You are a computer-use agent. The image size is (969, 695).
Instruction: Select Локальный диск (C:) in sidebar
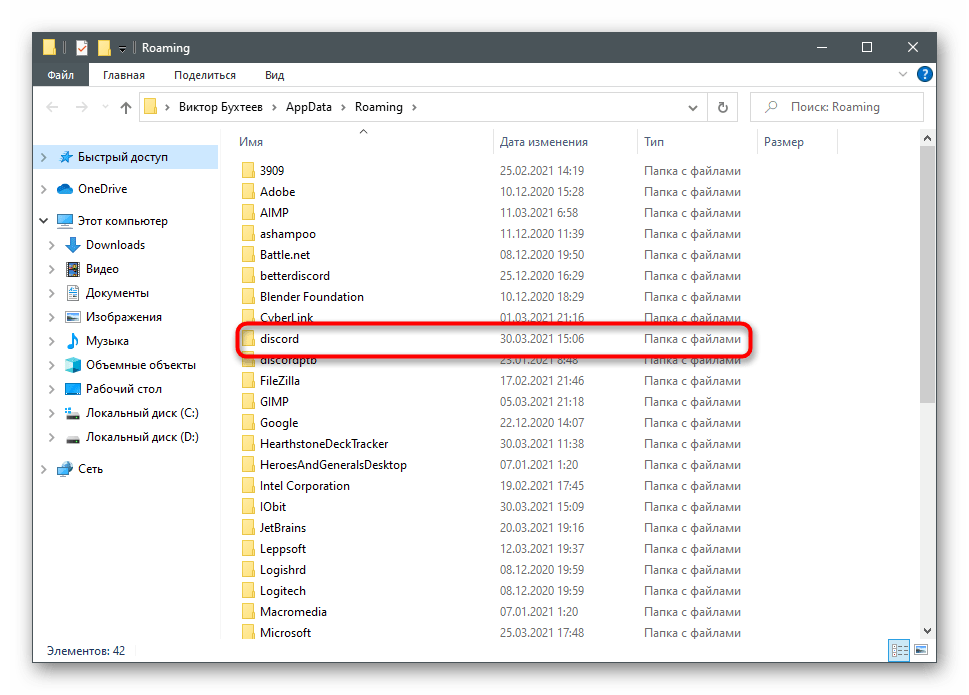tap(141, 413)
